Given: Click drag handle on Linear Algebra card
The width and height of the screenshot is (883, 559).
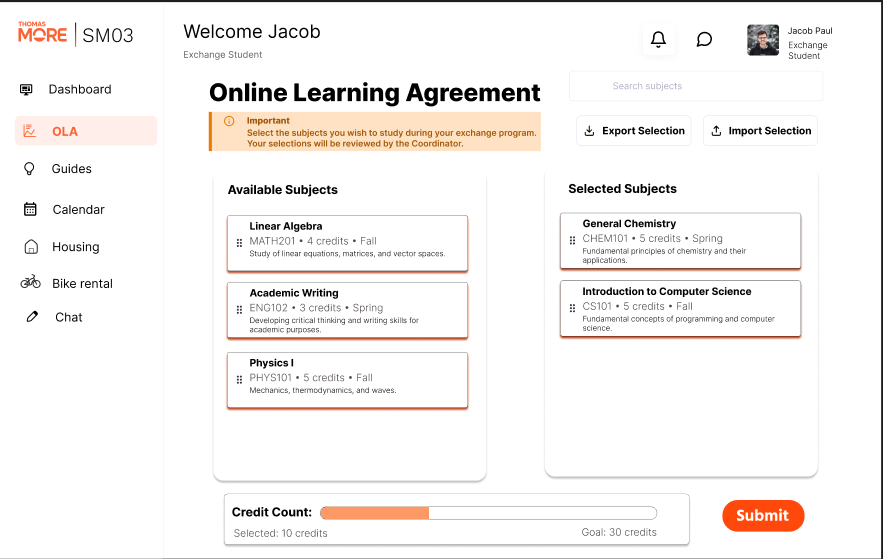Looking at the screenshot, I should pyautogui.click(x=239, y=243).
